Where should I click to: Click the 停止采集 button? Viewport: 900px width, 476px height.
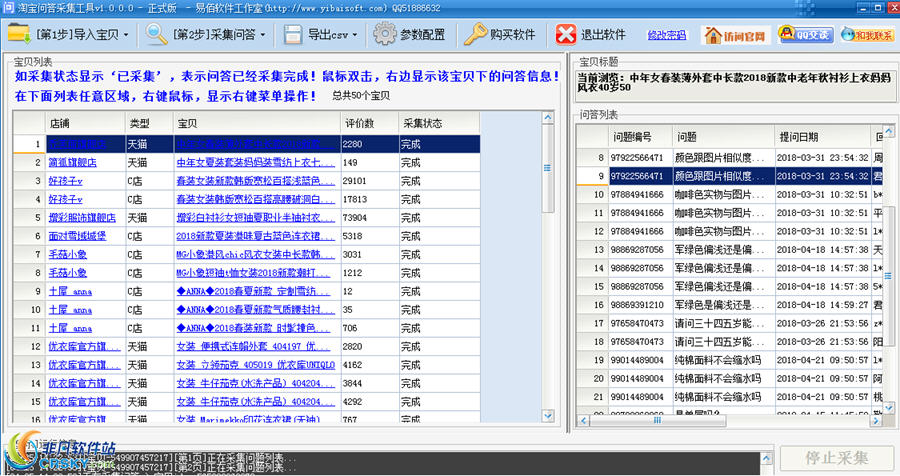click(836, 458)
